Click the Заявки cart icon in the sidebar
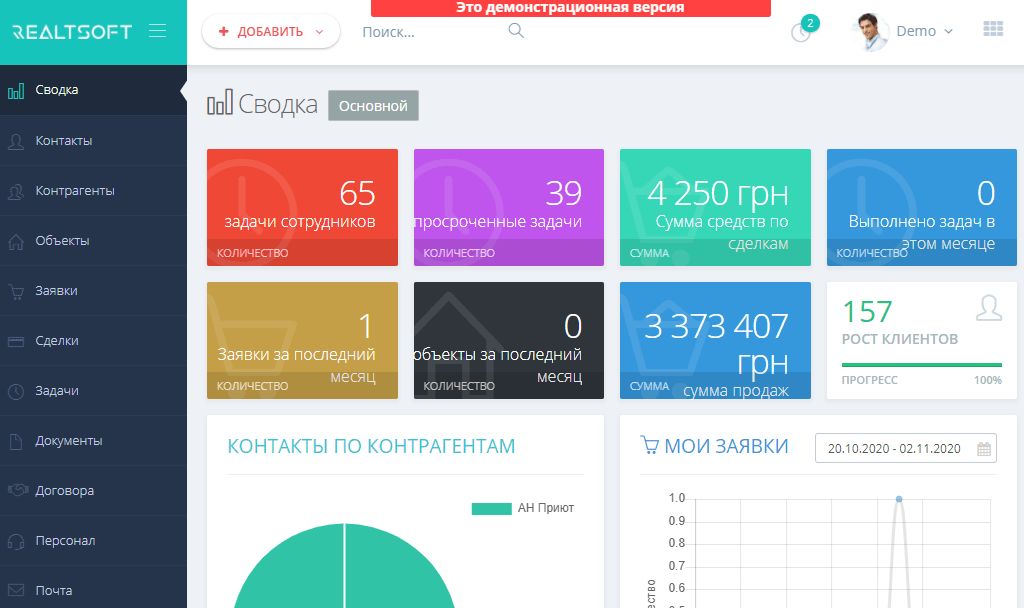The height and width of the screenshot is (608, 1024). 16,291
